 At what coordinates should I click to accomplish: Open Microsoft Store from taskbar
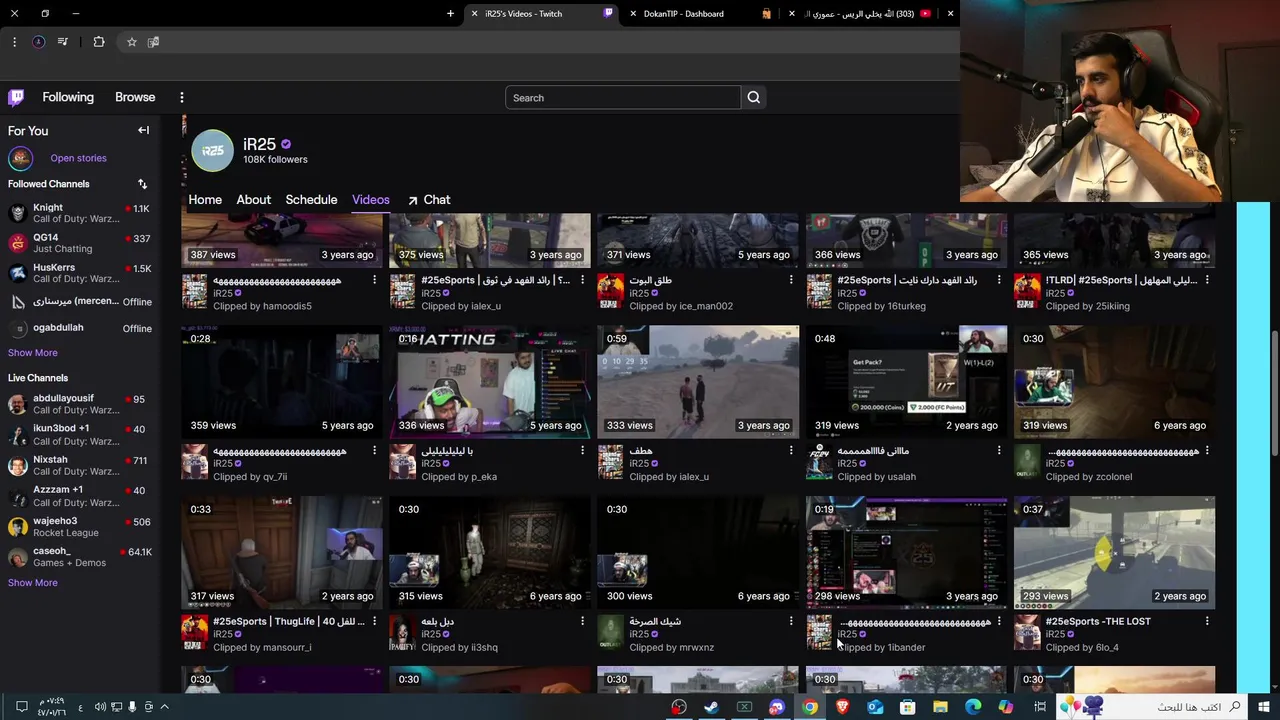point(907,707)
